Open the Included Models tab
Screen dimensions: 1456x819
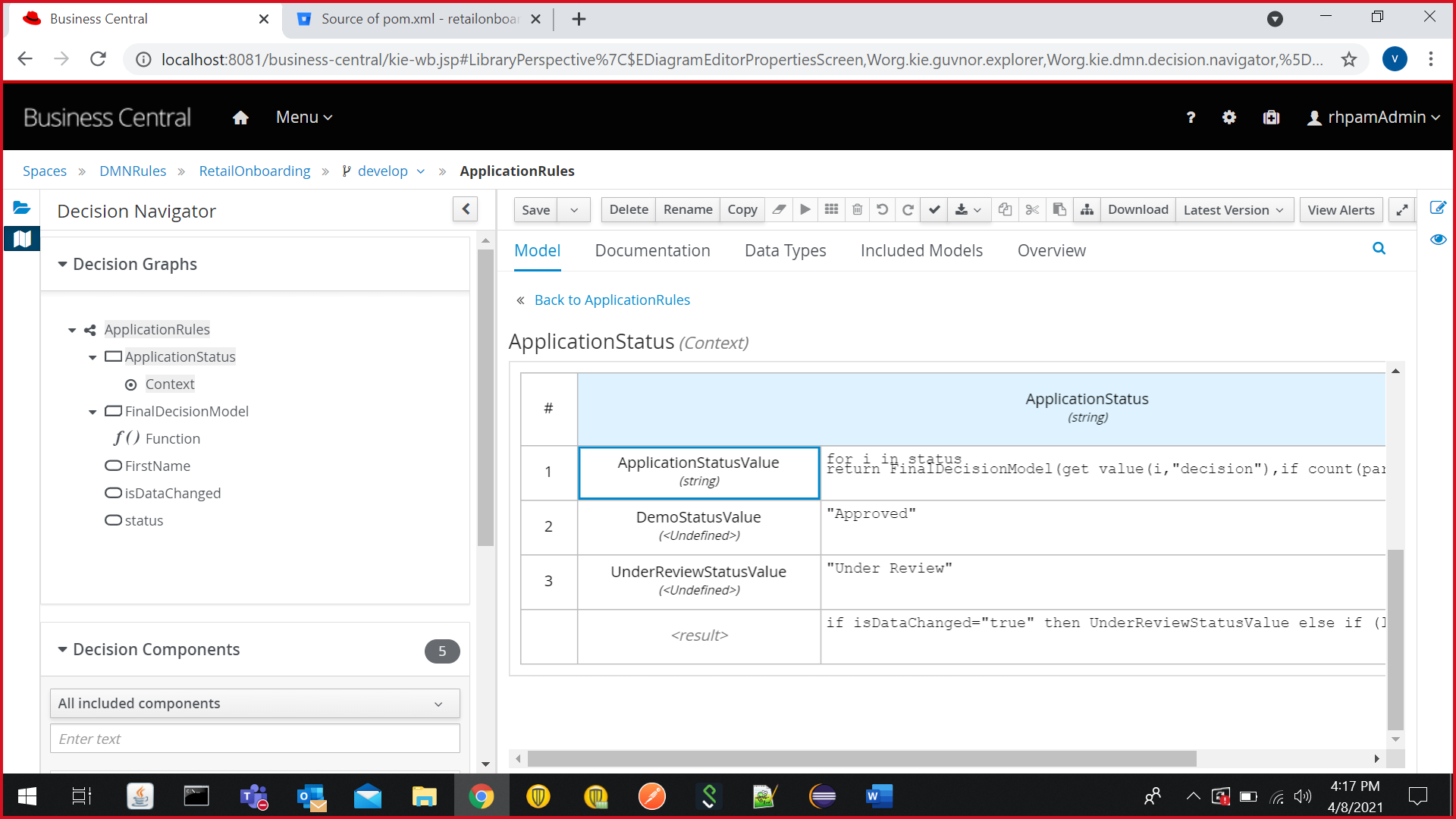click(x=921, y=251)
